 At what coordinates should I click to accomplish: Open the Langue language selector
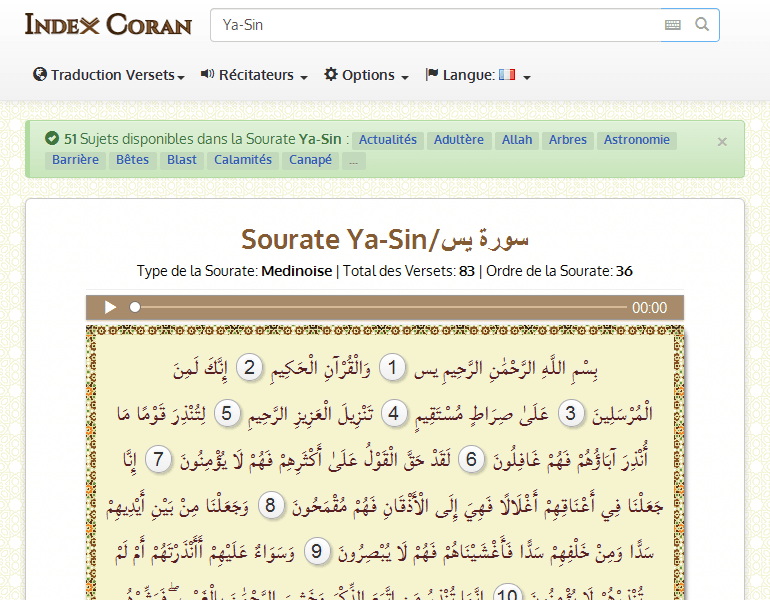tap(478, 75)
